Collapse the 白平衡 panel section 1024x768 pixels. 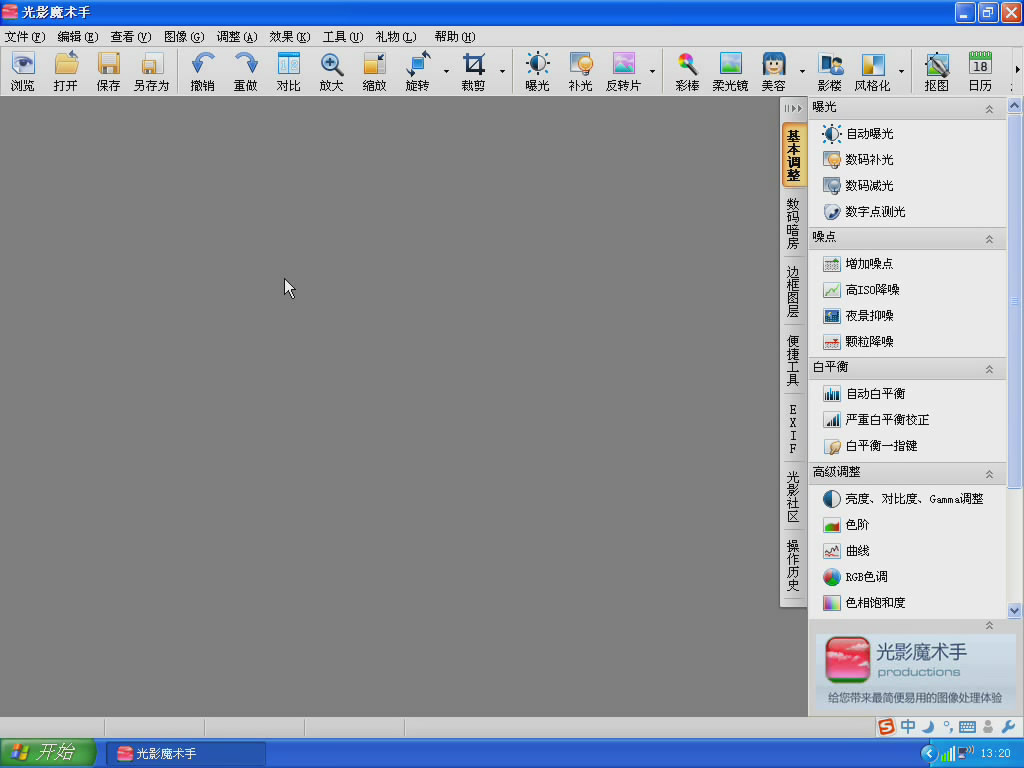tap(989, 369)
